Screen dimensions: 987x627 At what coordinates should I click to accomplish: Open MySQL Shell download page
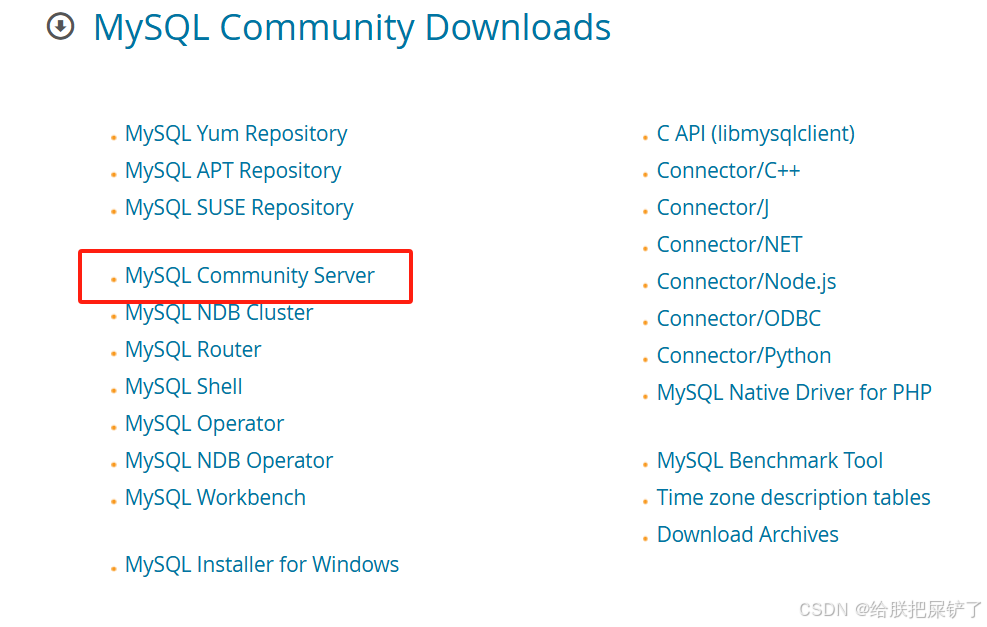(183, 387)
